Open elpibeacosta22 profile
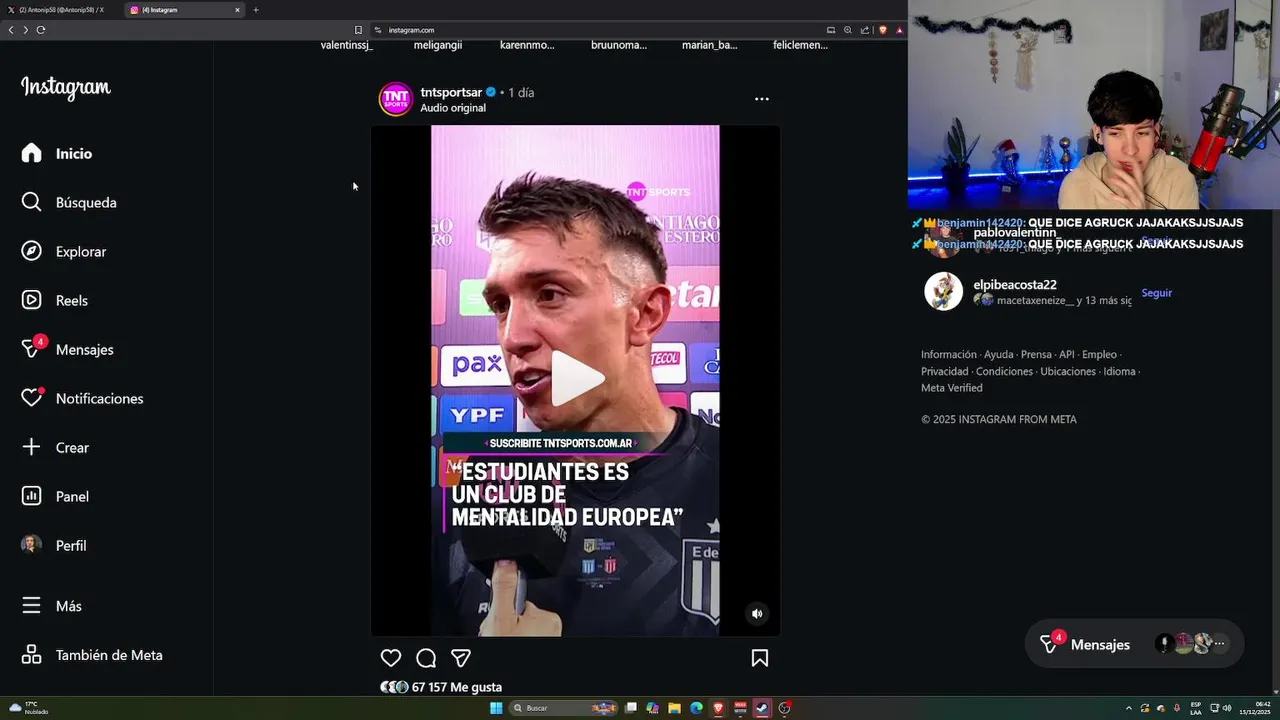This screenshot has width=1280, height=720. 1015,285
